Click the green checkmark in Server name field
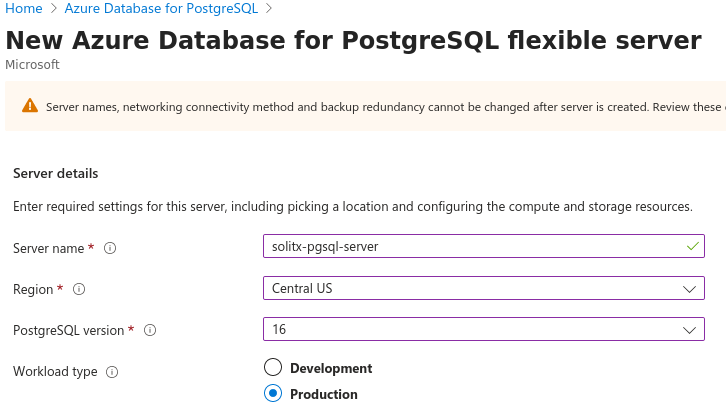Screen dimensions: 726x412 point(693,246)
